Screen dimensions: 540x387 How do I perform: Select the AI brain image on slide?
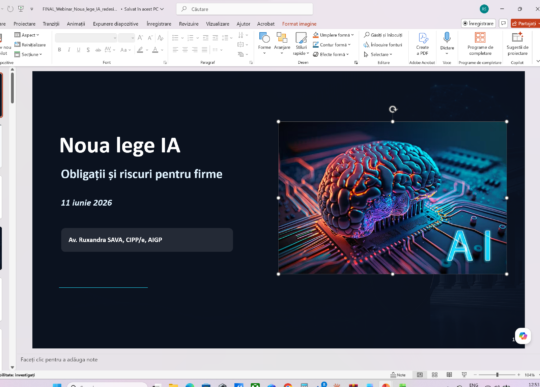pyautogui.click(x=393, y=198)
